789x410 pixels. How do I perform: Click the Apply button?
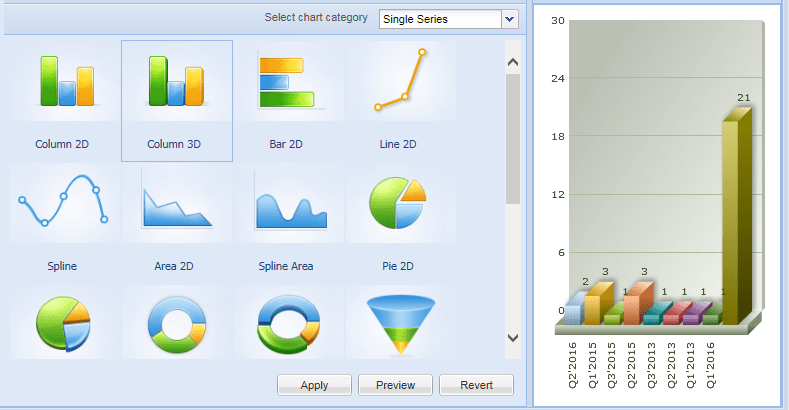pos(314,385)
